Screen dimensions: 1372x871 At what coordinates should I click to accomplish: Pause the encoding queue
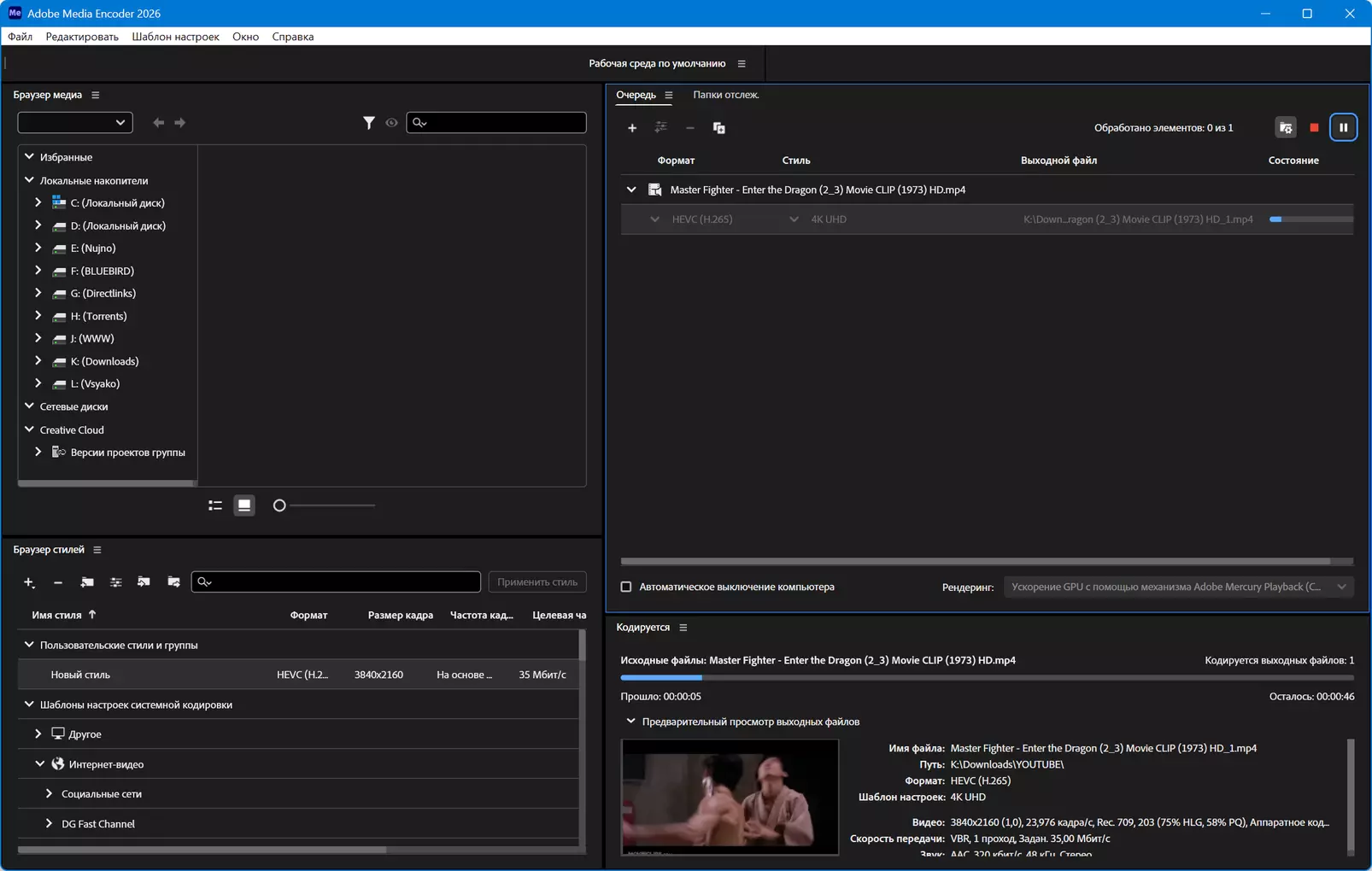1343,128
